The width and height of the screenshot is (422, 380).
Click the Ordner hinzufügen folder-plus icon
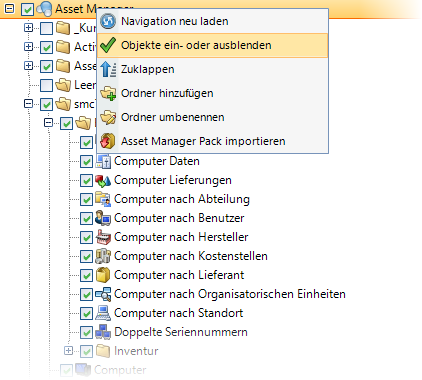coord(108,93)
